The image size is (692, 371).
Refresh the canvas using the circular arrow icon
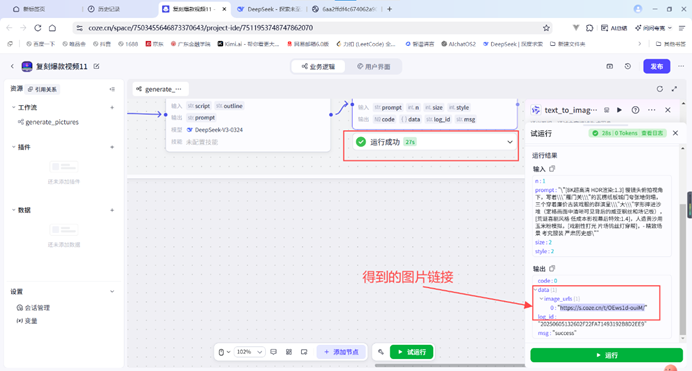pos(660,89)
